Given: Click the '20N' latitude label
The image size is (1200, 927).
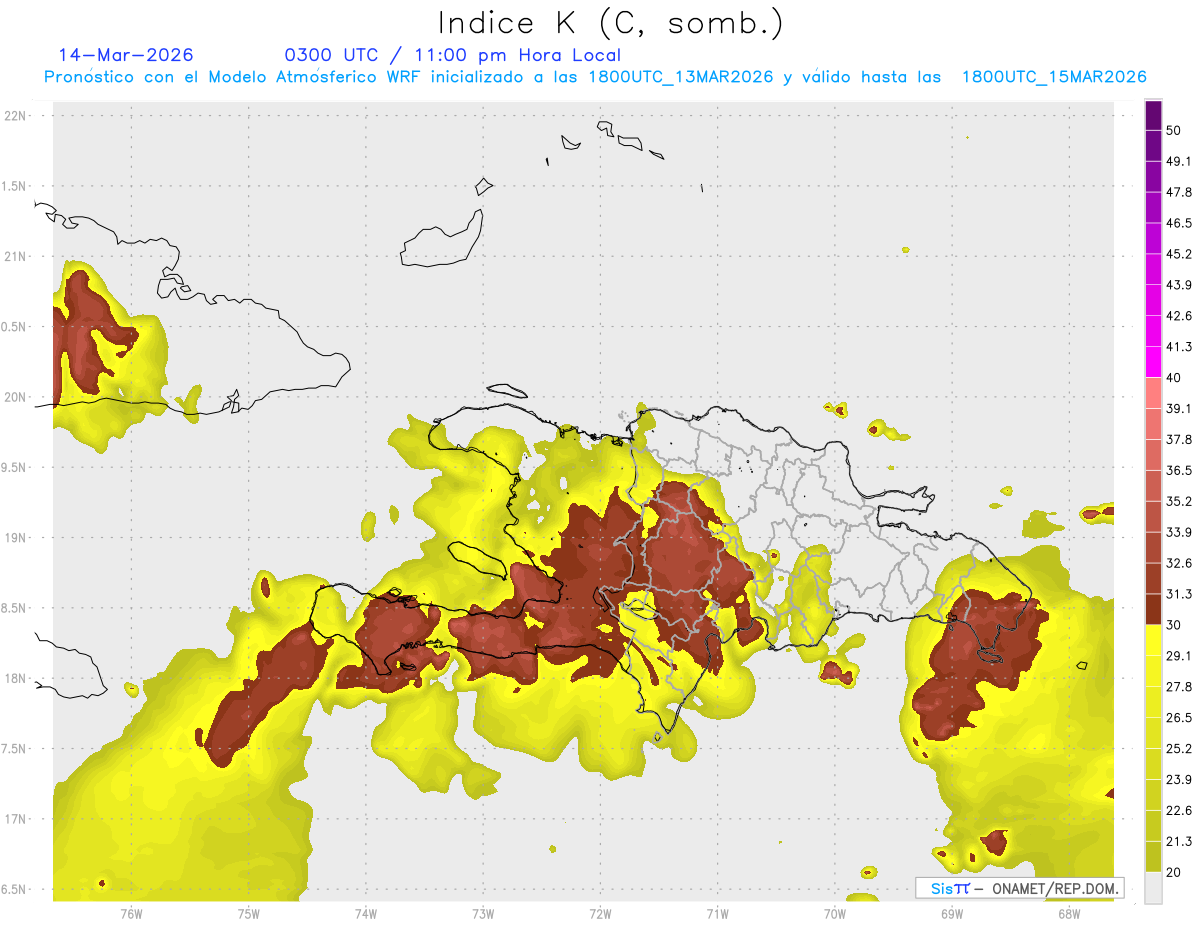Looking at the screenshot, I should pos(15,397).
